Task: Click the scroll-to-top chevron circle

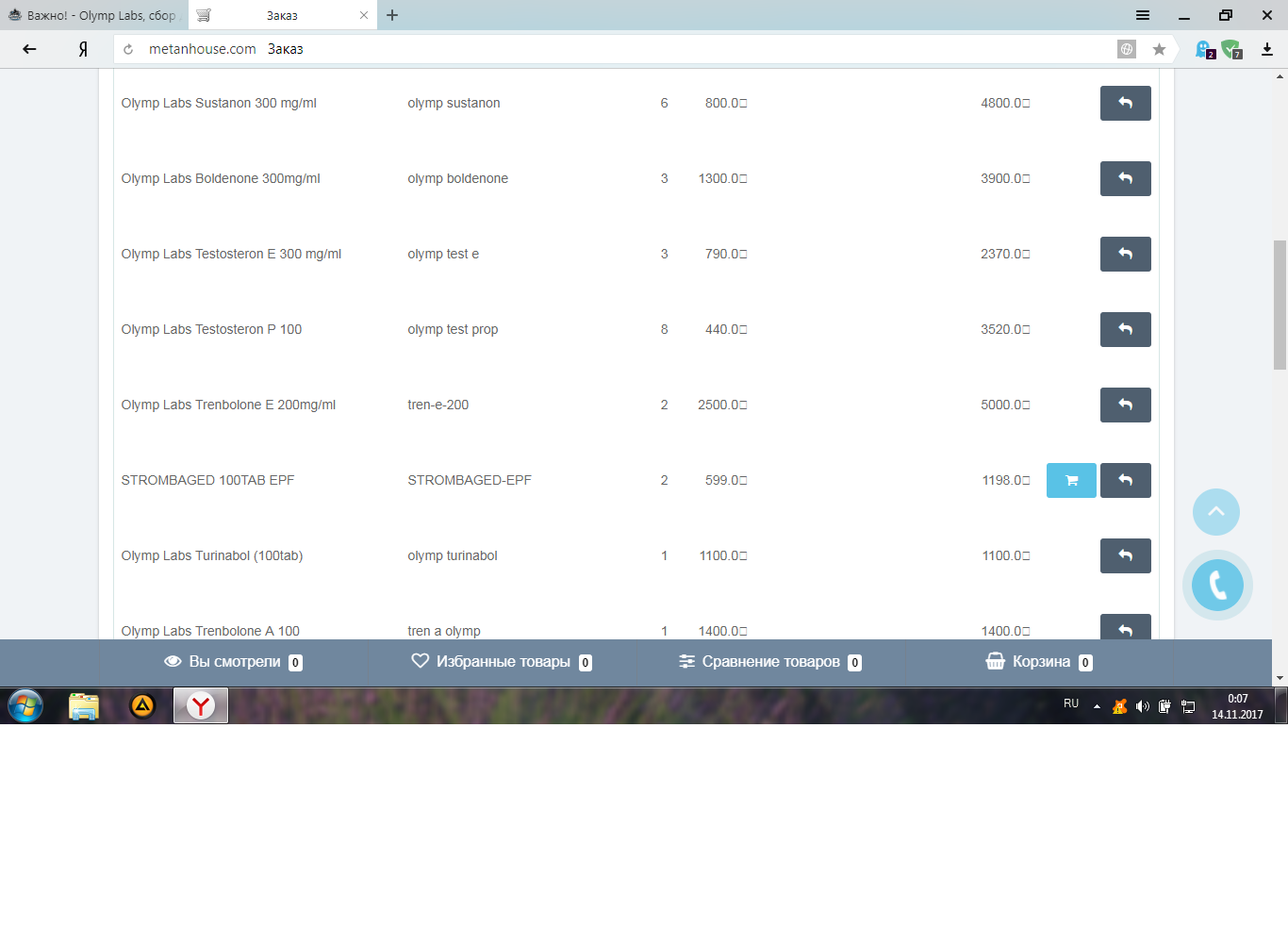Action: point(1216,512)
